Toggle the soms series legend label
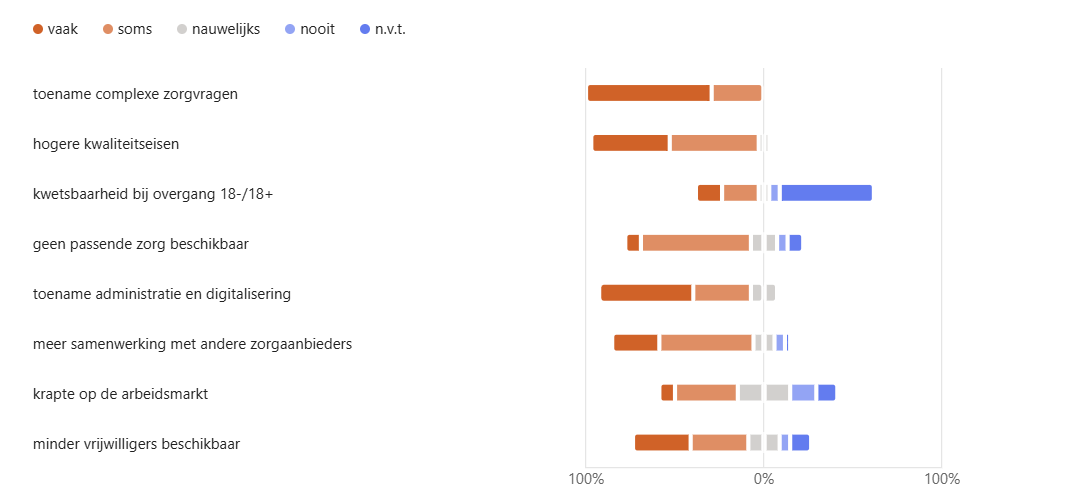This screenshot has height=504, width=1072. pyautogui.click(x=134, y=29)
